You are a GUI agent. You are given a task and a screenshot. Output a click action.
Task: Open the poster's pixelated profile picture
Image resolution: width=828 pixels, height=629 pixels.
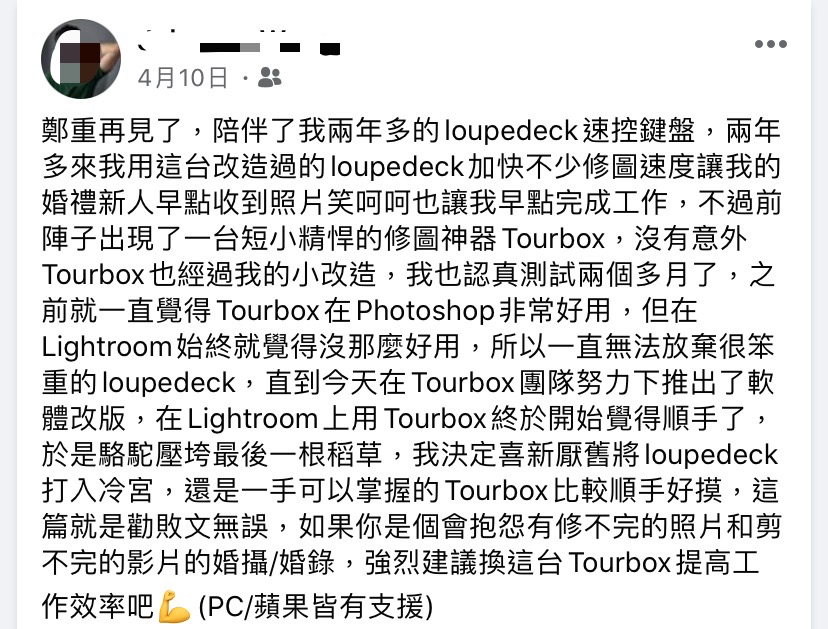[81, 59]
